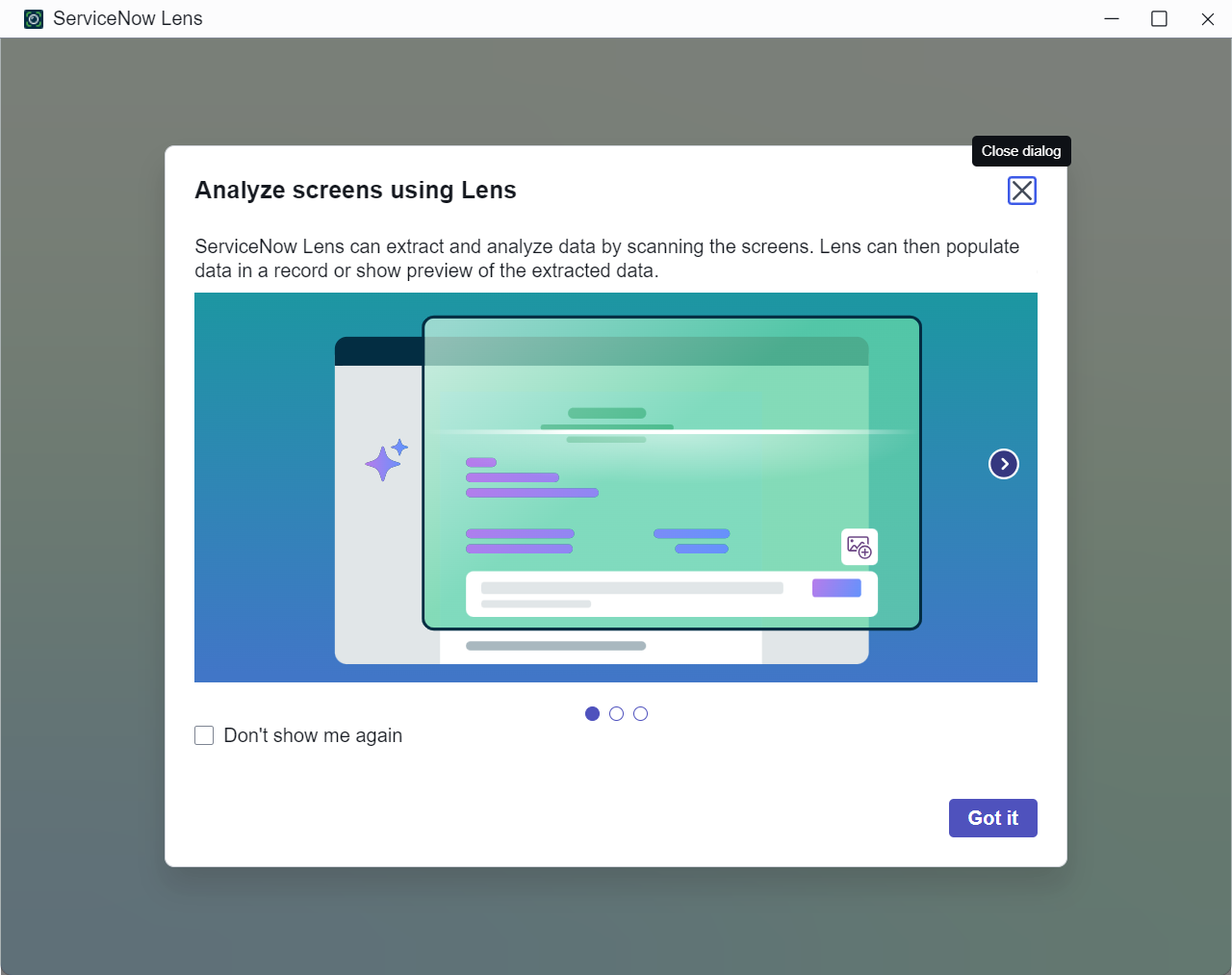Screen dimensions: 1232x975
Task: Close the ServiceNow Lens window
Action: pos(1207,19)
